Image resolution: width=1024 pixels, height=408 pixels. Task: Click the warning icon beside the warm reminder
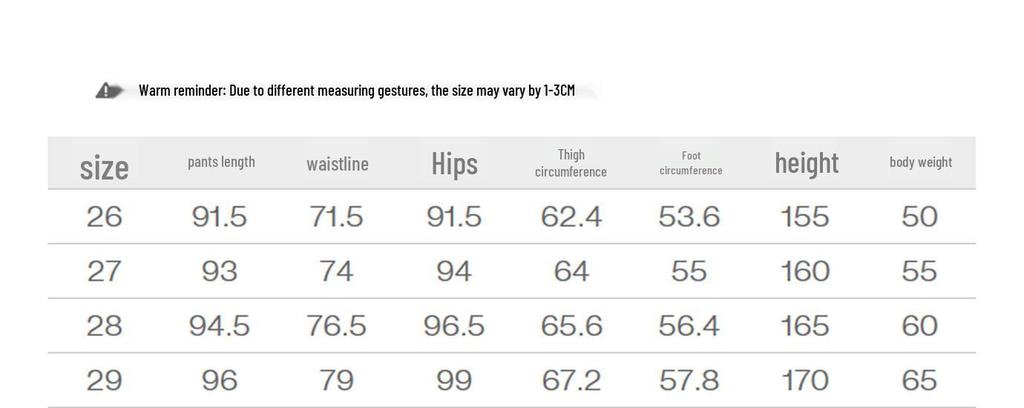[x=109, y=91]
